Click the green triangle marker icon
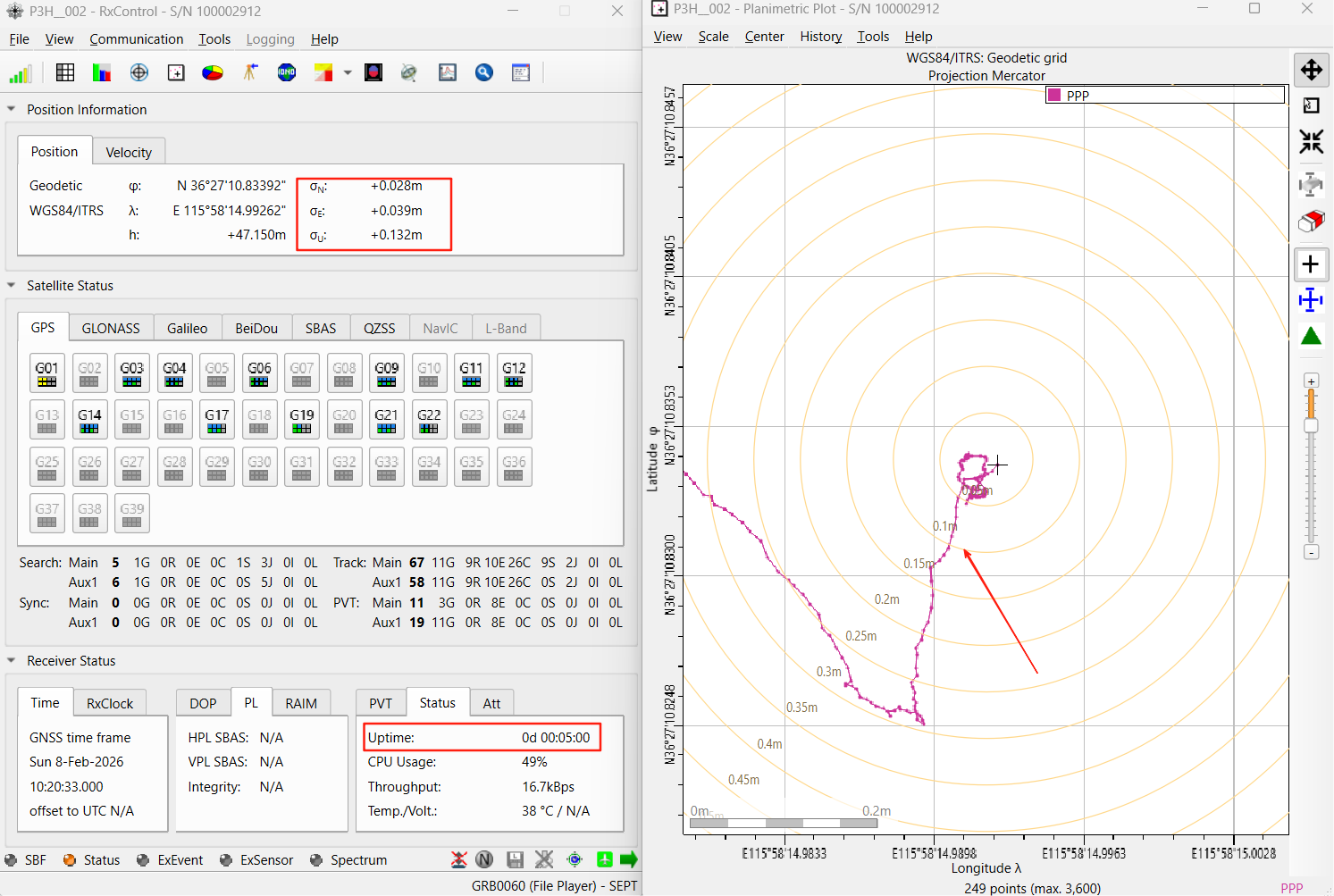 pyautogui.click(x=1311, y=336)
